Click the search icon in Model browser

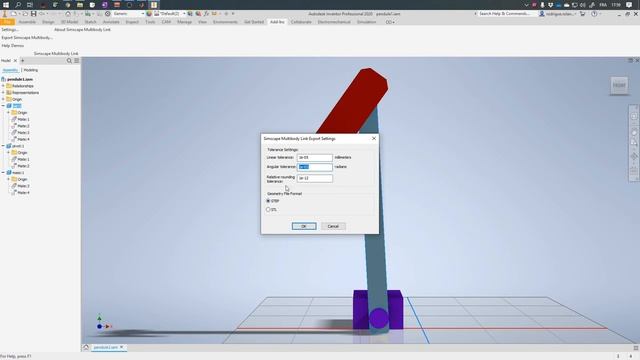[x=69, y=61]
